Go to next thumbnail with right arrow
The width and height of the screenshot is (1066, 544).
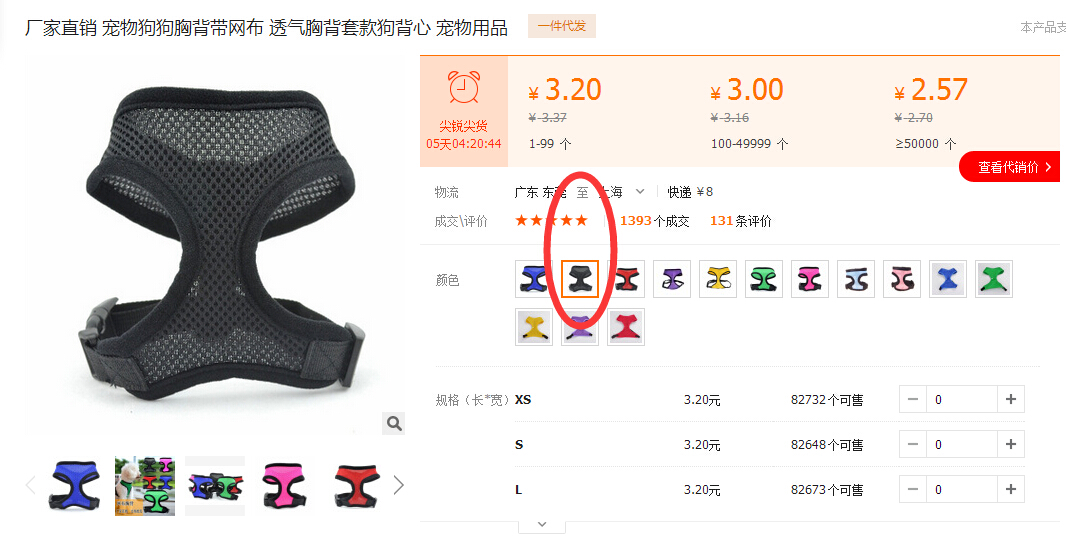tap(398, 486)
